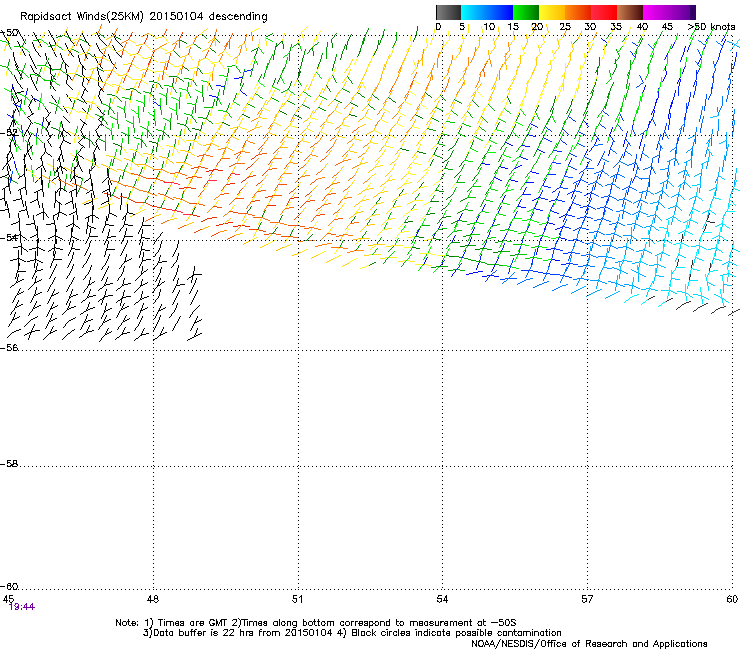740x650 pixels.
Task: Click the orange 25-30 knots color segment
Action: 578,12
